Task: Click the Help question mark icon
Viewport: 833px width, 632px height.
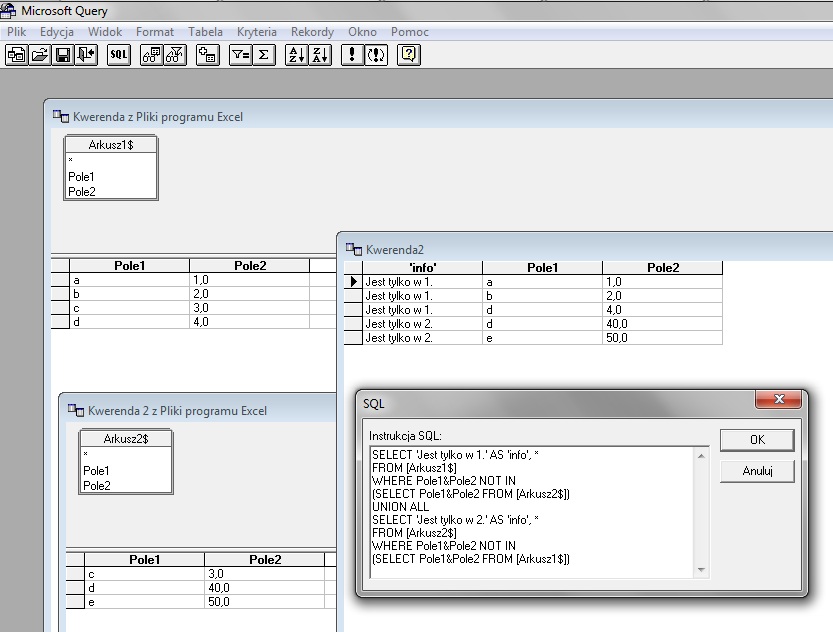Action: tap(409, 55)
